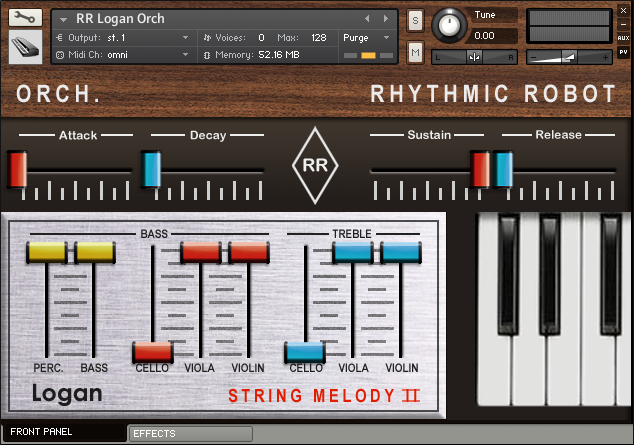The height and width of the screenshot is (445, 634).
Task: Click the red bass VIOLIN fader cap
Action: tap(249, 253)
